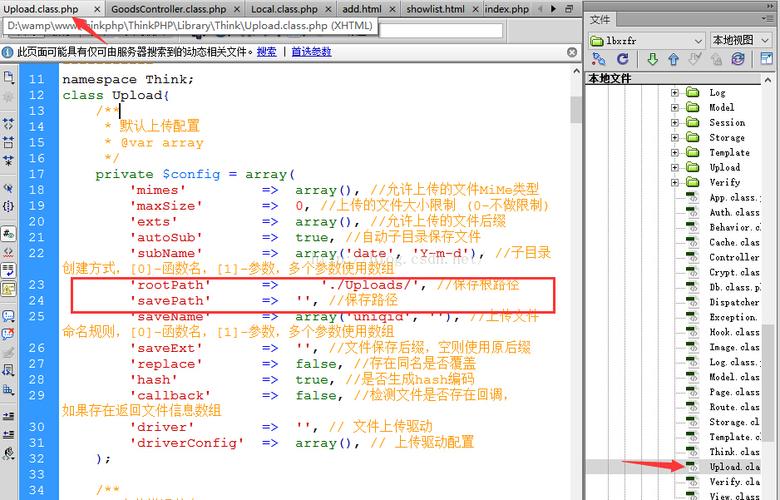
Task: Expand the Model folder
Action: click(675, 107)
